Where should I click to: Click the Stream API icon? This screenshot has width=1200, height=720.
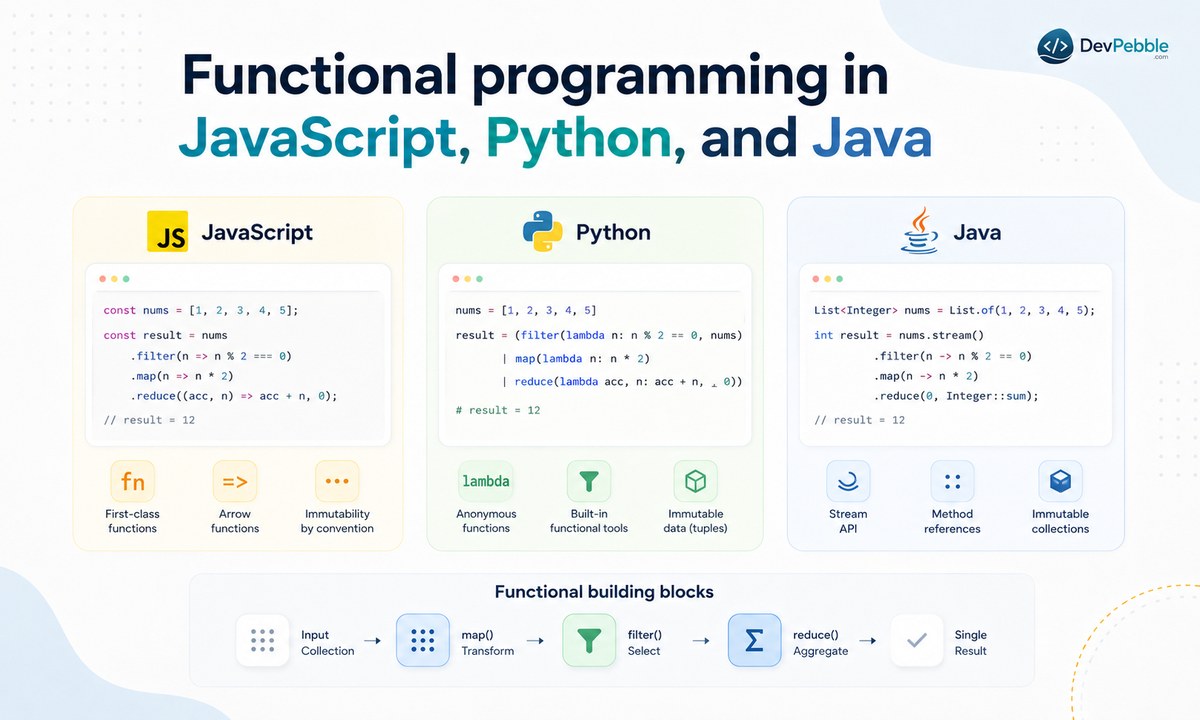pyautogui.click(x=848, y=482)
